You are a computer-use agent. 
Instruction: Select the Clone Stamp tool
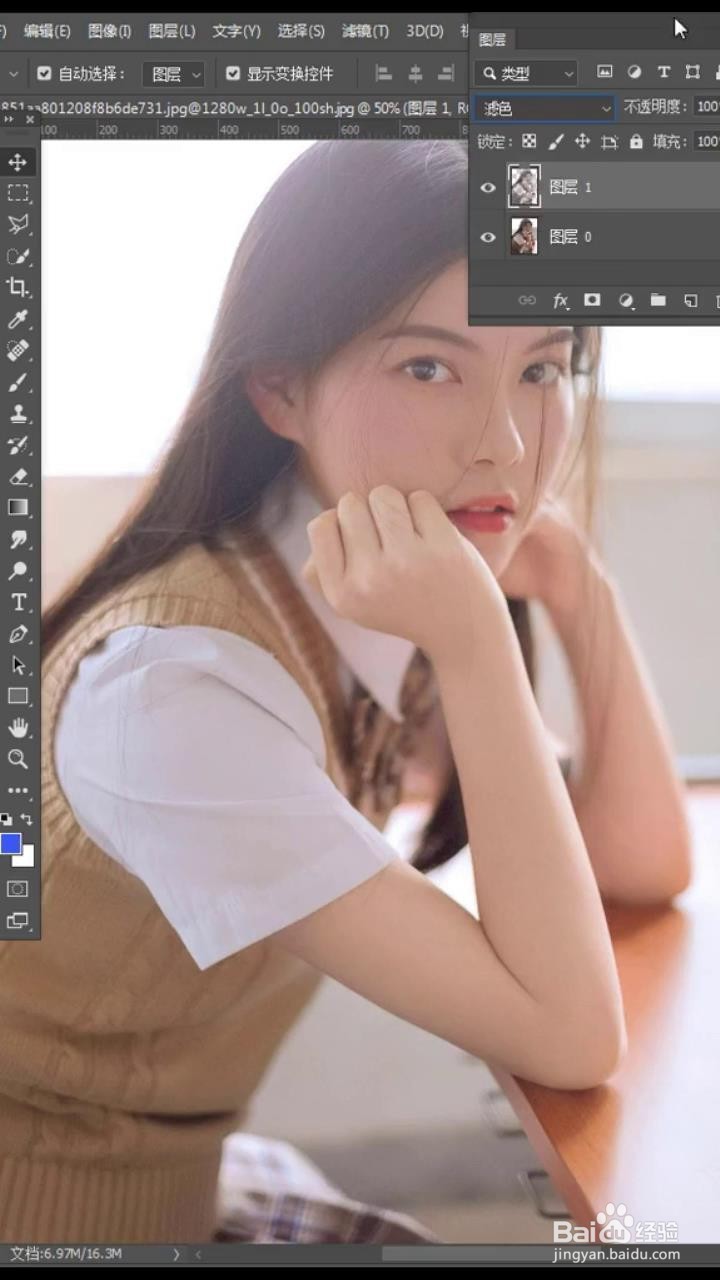pos(18,413)
